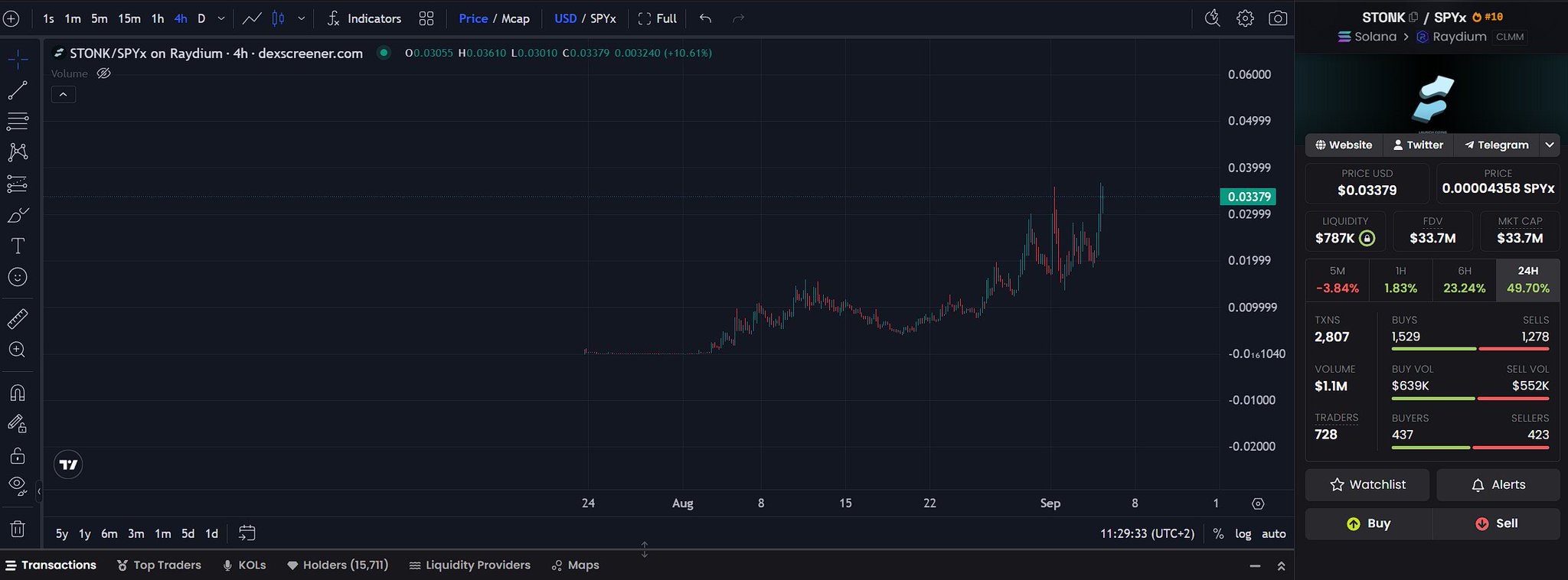Expand the timeframe interval dropdown
Viewport: 1568px width, 580px height.
(221, 18)
